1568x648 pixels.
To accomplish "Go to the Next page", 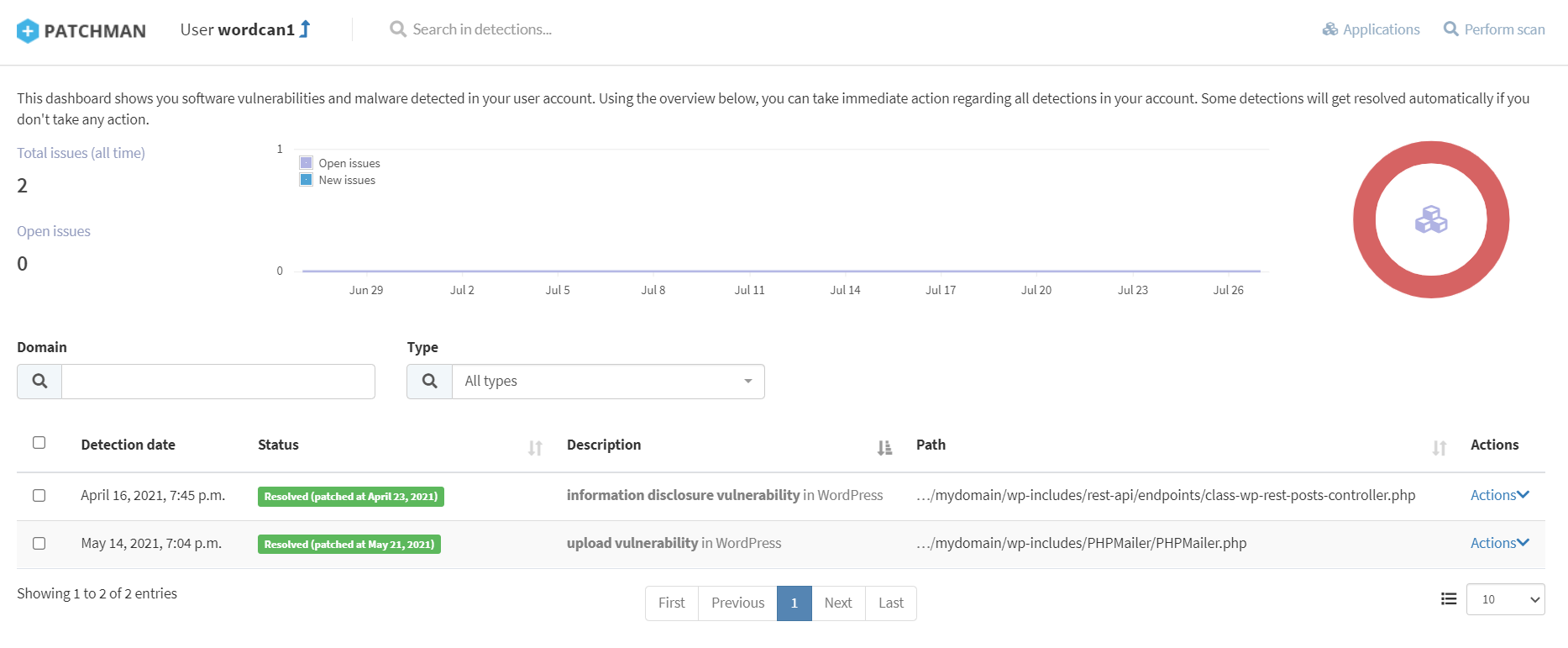I will [837, 603].
